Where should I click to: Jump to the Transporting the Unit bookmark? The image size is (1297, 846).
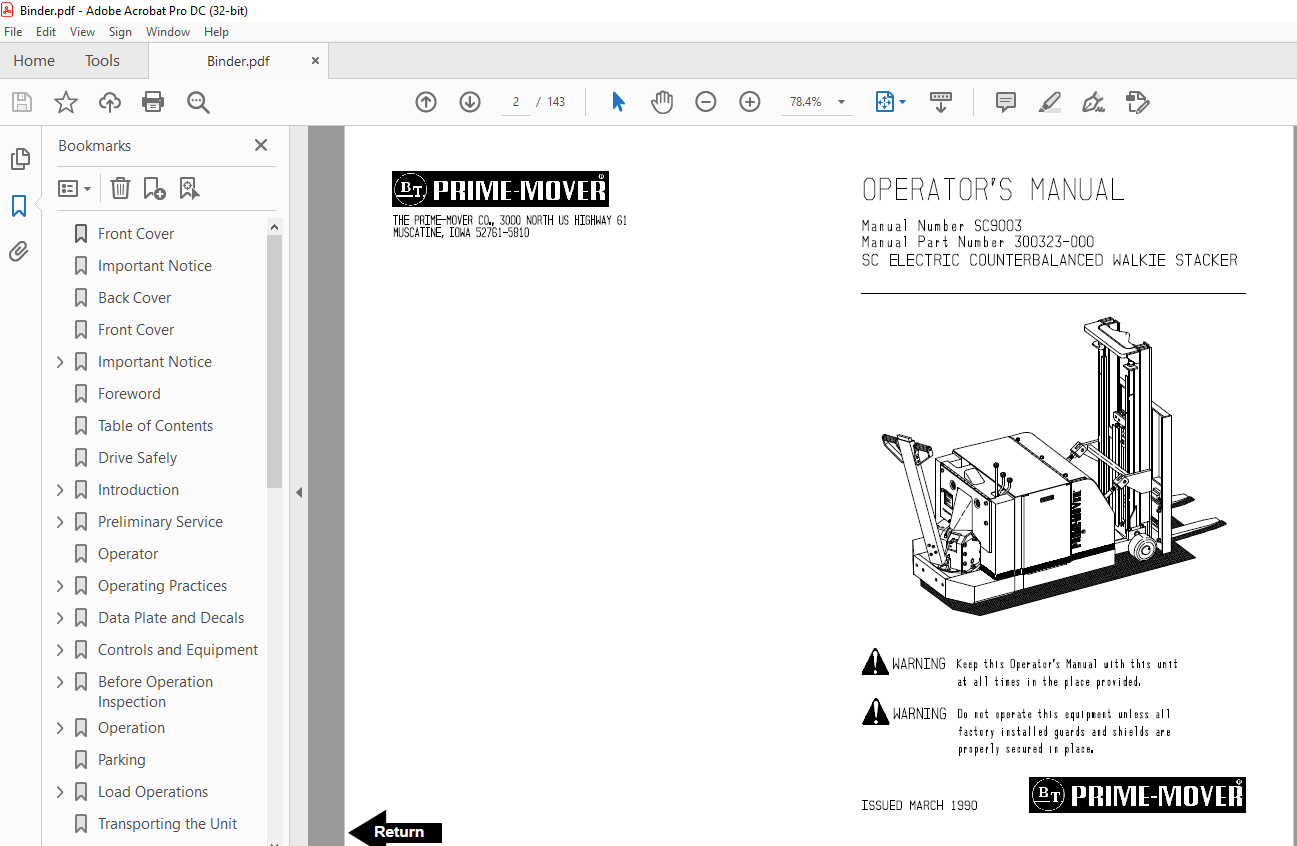point(168,824)
